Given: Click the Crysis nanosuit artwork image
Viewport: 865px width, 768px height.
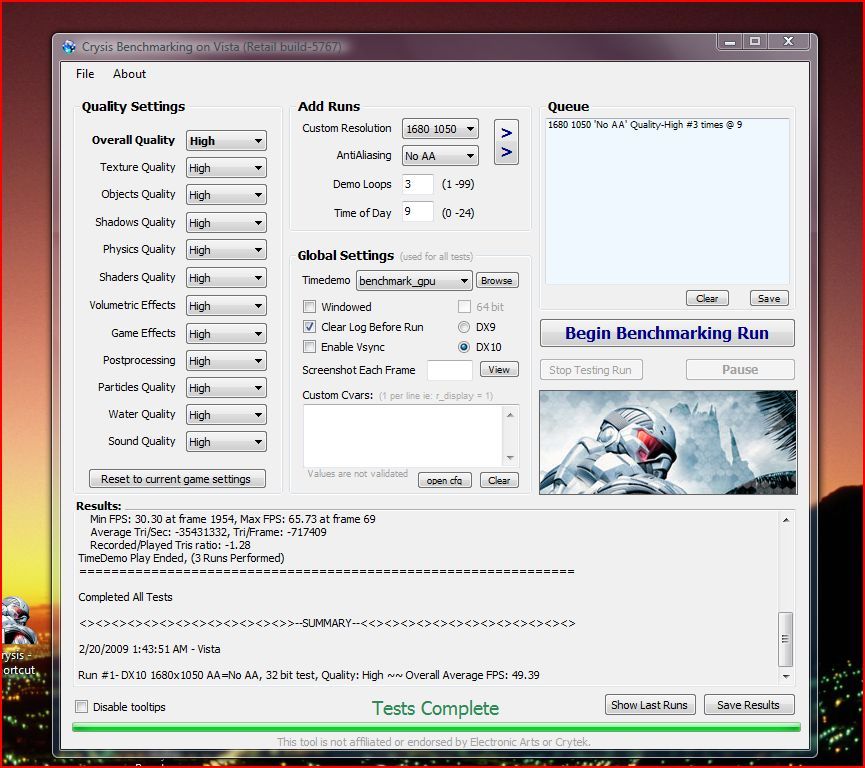Looking at the screenshot, I should click(668, 442).
